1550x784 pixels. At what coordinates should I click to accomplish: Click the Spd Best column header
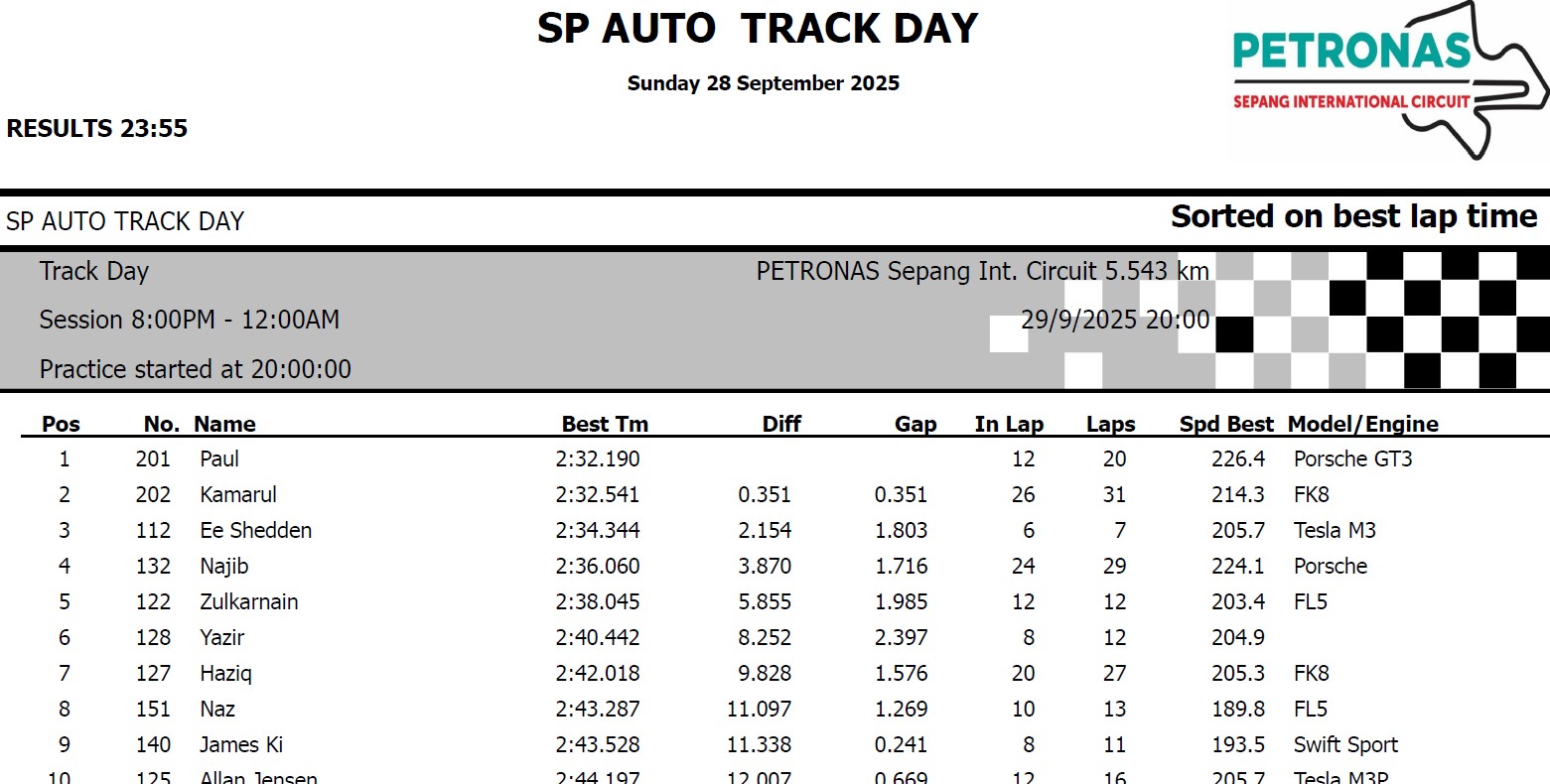point(1225,424)
